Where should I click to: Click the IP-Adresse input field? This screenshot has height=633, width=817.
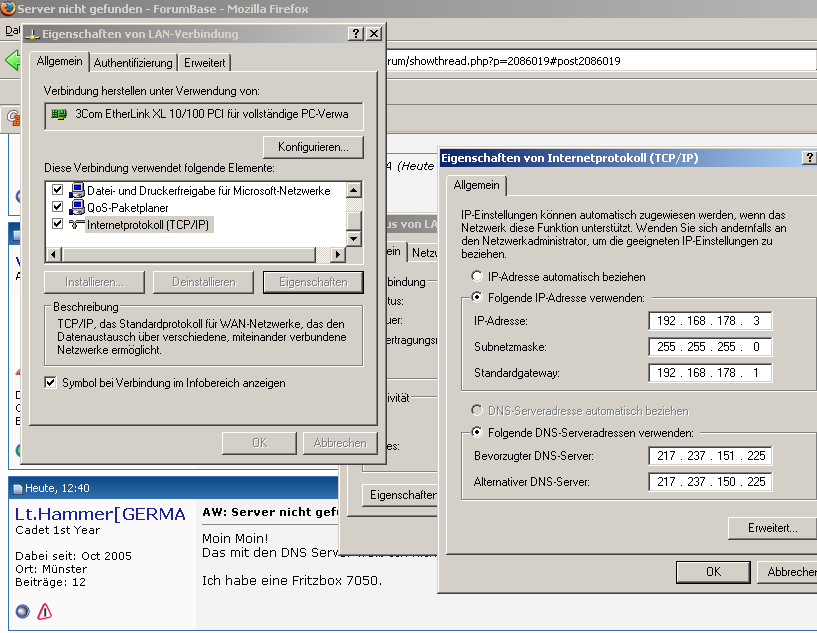710,321
